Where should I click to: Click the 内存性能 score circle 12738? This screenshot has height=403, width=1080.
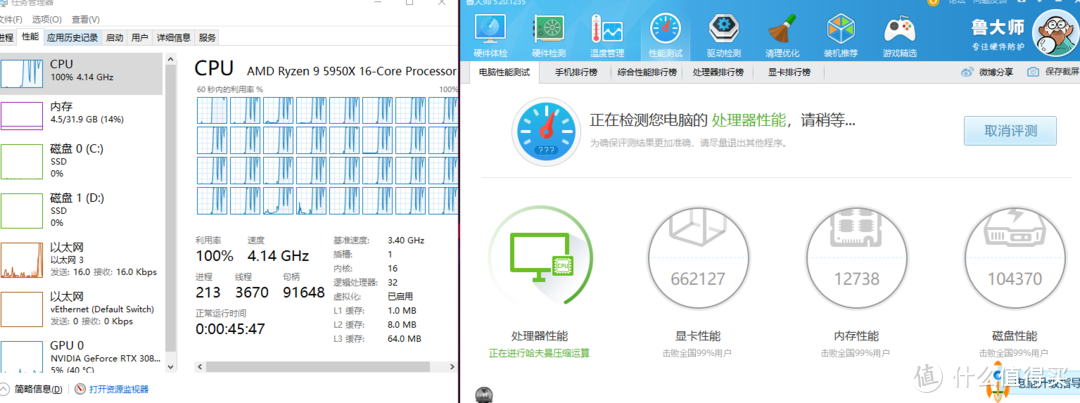856,259
